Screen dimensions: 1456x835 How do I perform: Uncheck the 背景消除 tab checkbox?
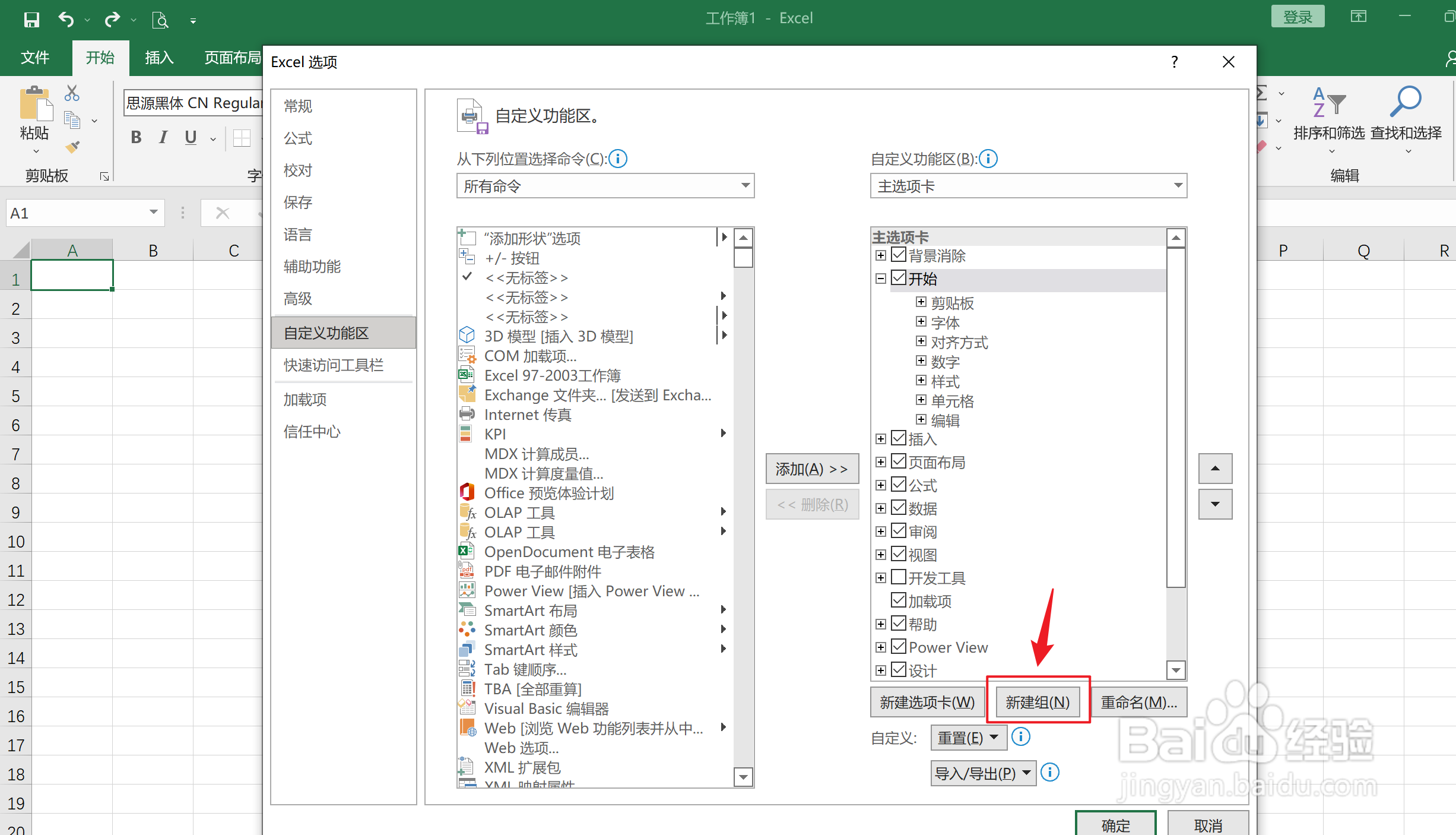[x=899, y=255]
